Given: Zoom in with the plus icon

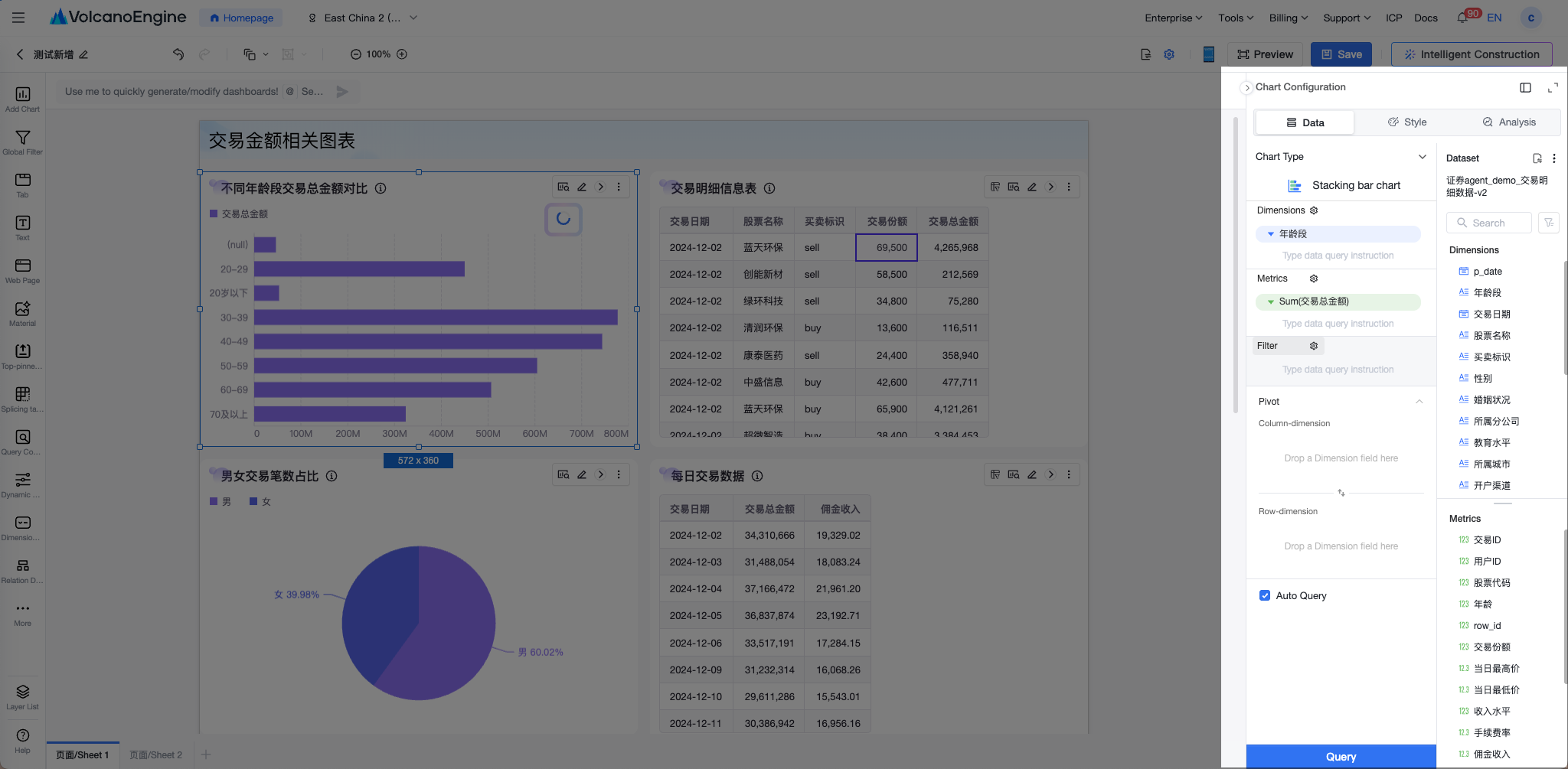Looking at the screenshot, I should click(x=402, y=54).
